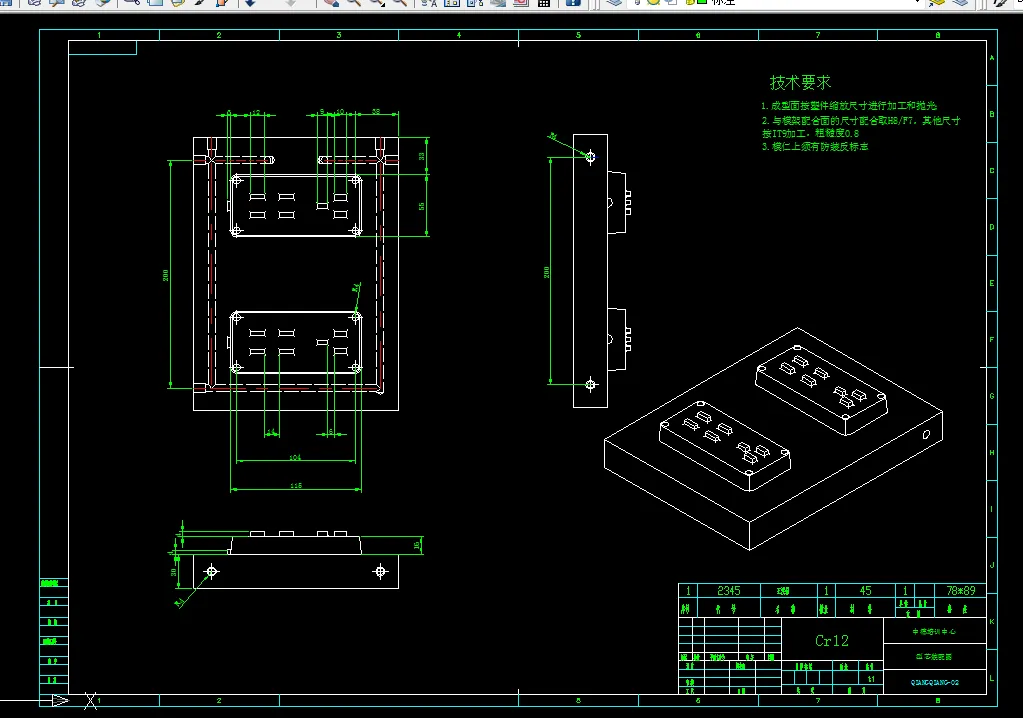Toggle the current layer's lock icon
The width and height of the screenshot is (1023, 718).
689,2
